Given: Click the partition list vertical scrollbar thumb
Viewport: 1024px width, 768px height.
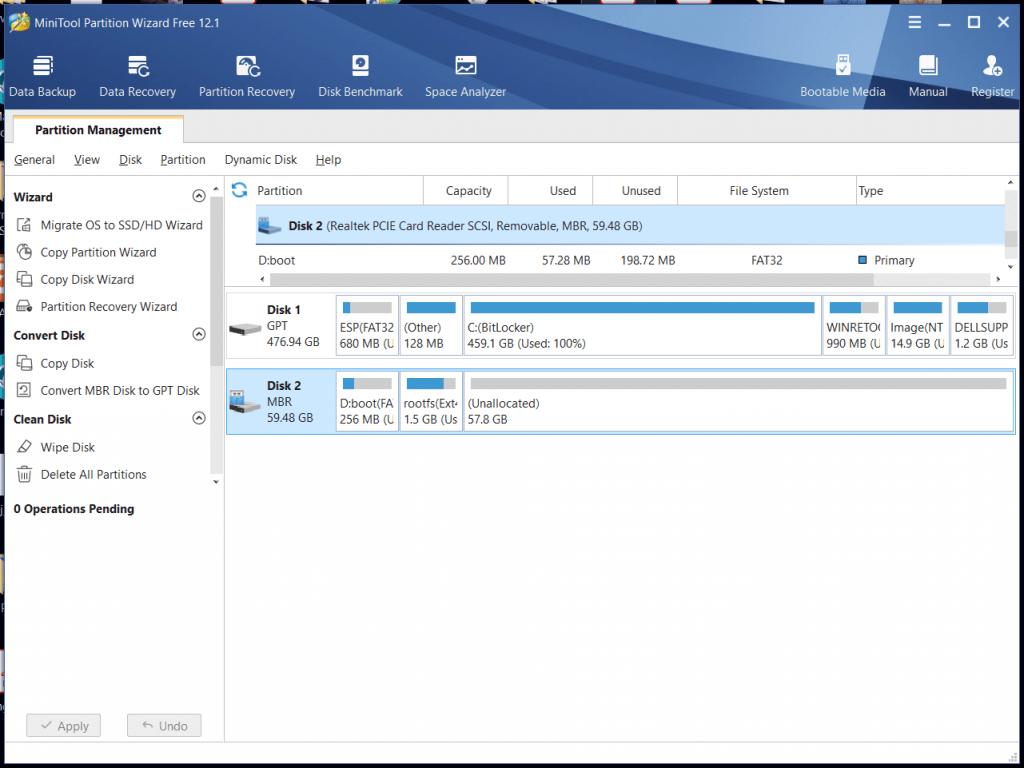Looking at the screenshot, I should click(1011, 238).
